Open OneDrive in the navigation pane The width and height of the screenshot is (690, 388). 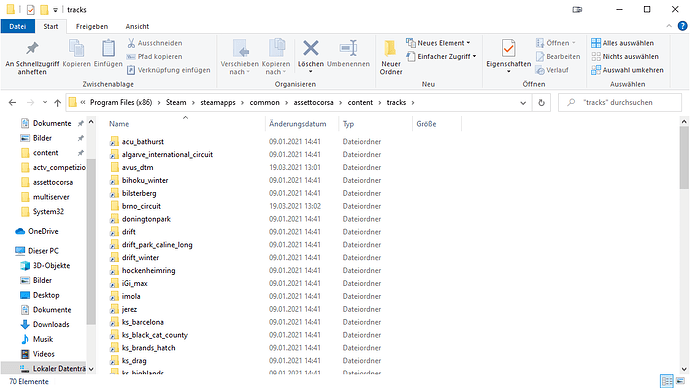pyautogui.click(x=43, y=231)
